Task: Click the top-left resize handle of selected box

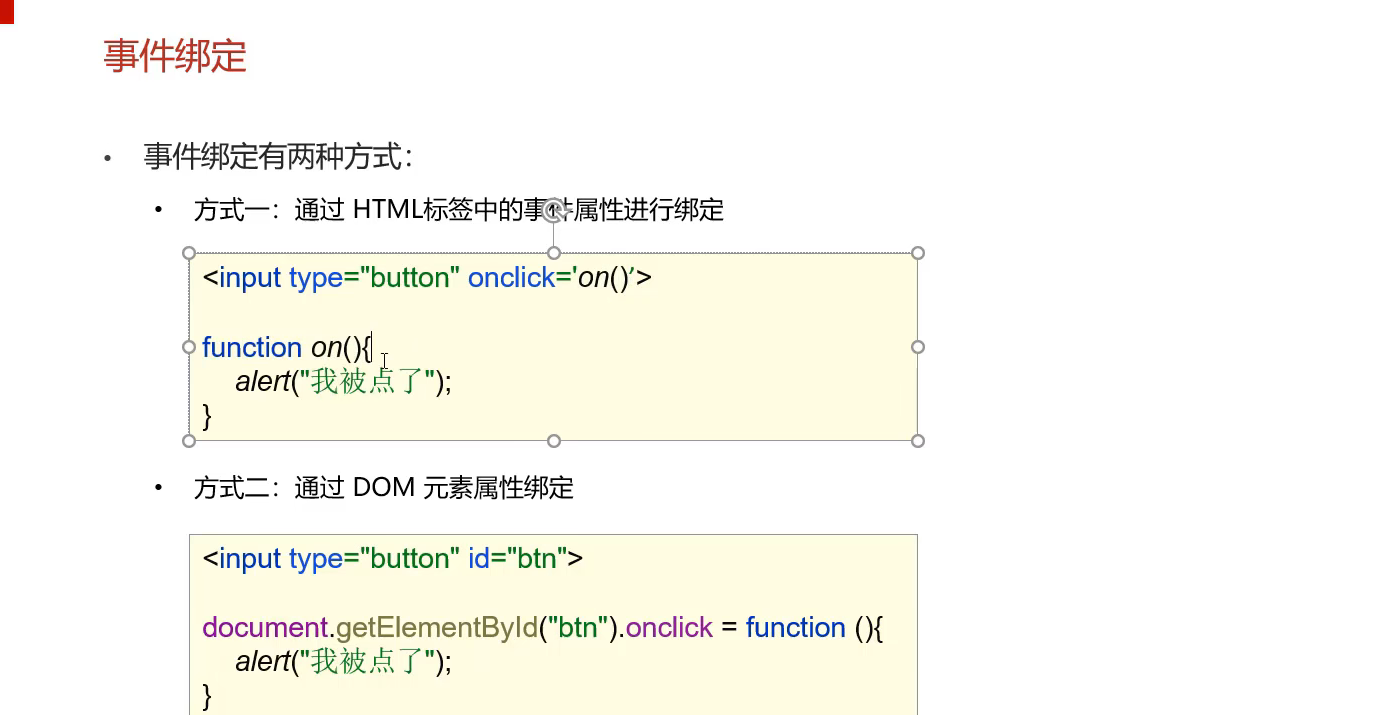Action: pyautogui.click(x=189, y=253)
